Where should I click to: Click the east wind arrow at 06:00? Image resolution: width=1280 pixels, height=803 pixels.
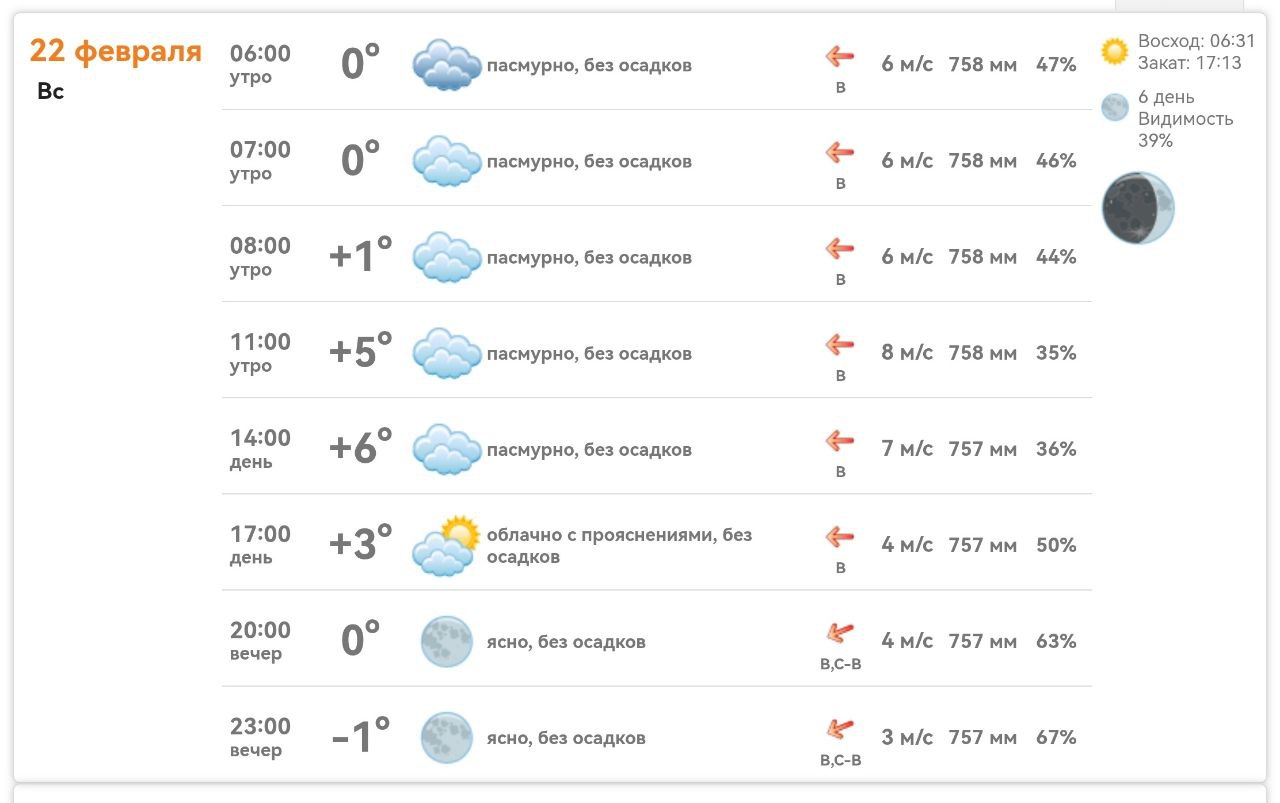coord(840,57)
